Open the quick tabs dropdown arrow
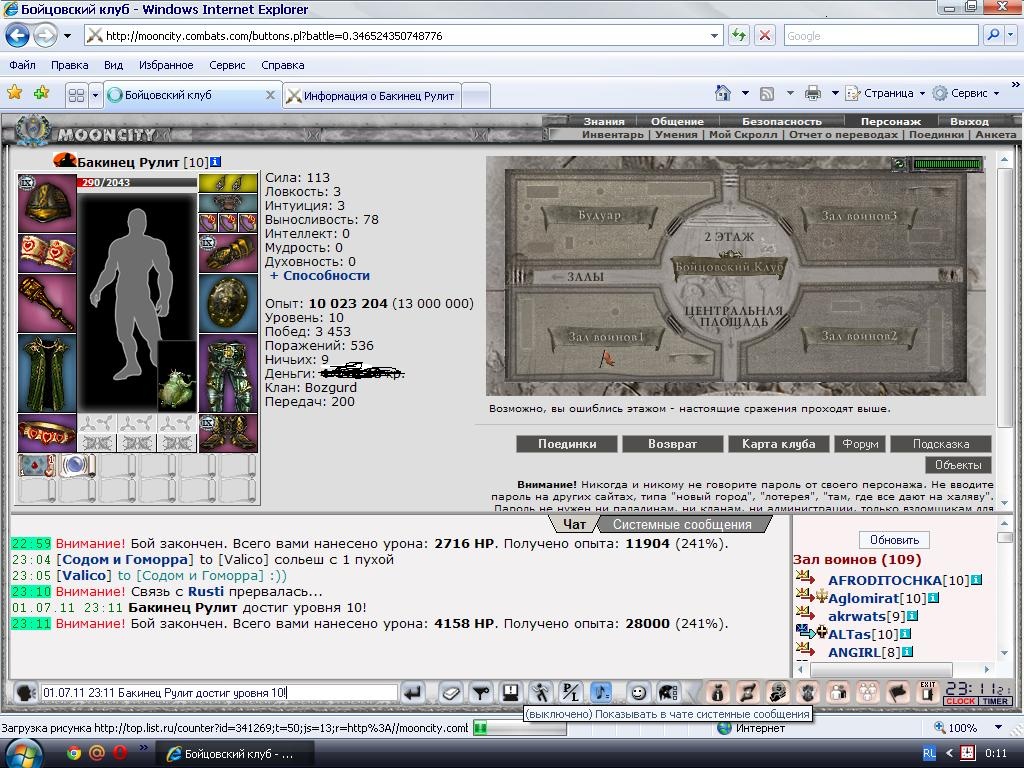Image resolution: width=1024 pixels, height=768 pixels. click(95, 95)
